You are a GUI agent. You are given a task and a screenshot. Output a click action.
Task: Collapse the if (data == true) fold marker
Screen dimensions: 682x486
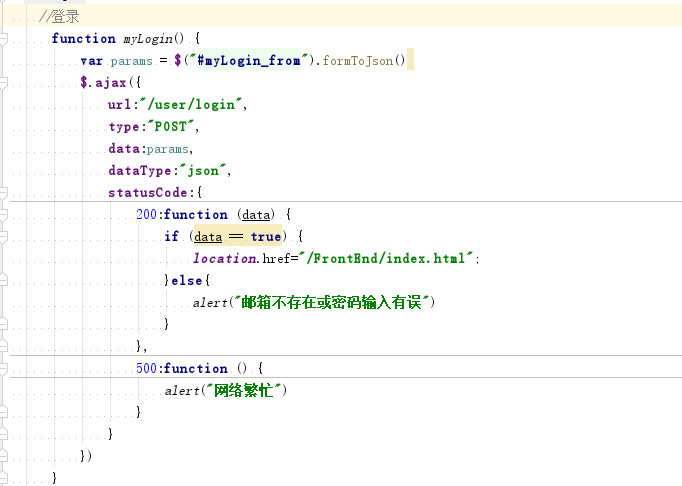coord(3,237)
